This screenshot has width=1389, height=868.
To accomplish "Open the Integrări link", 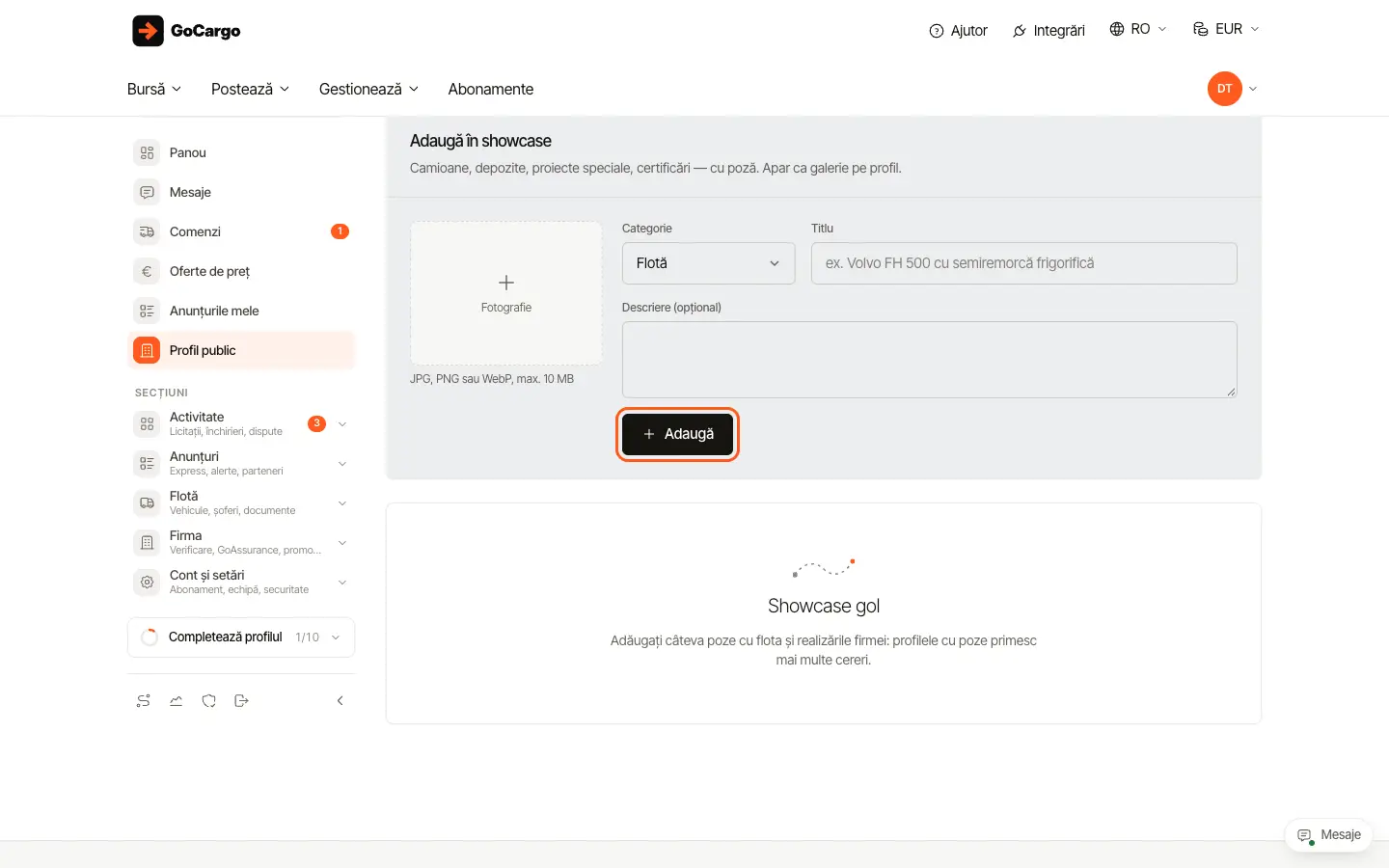I will [x=1049, y=31].
